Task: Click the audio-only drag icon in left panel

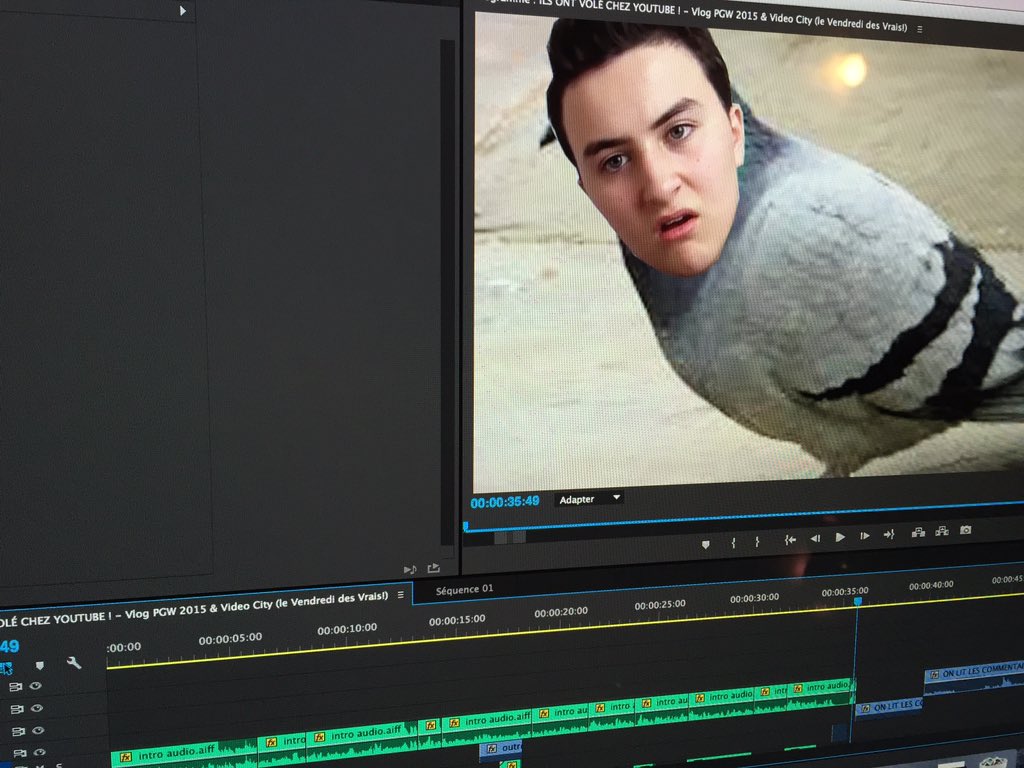Action: (410, 570)
